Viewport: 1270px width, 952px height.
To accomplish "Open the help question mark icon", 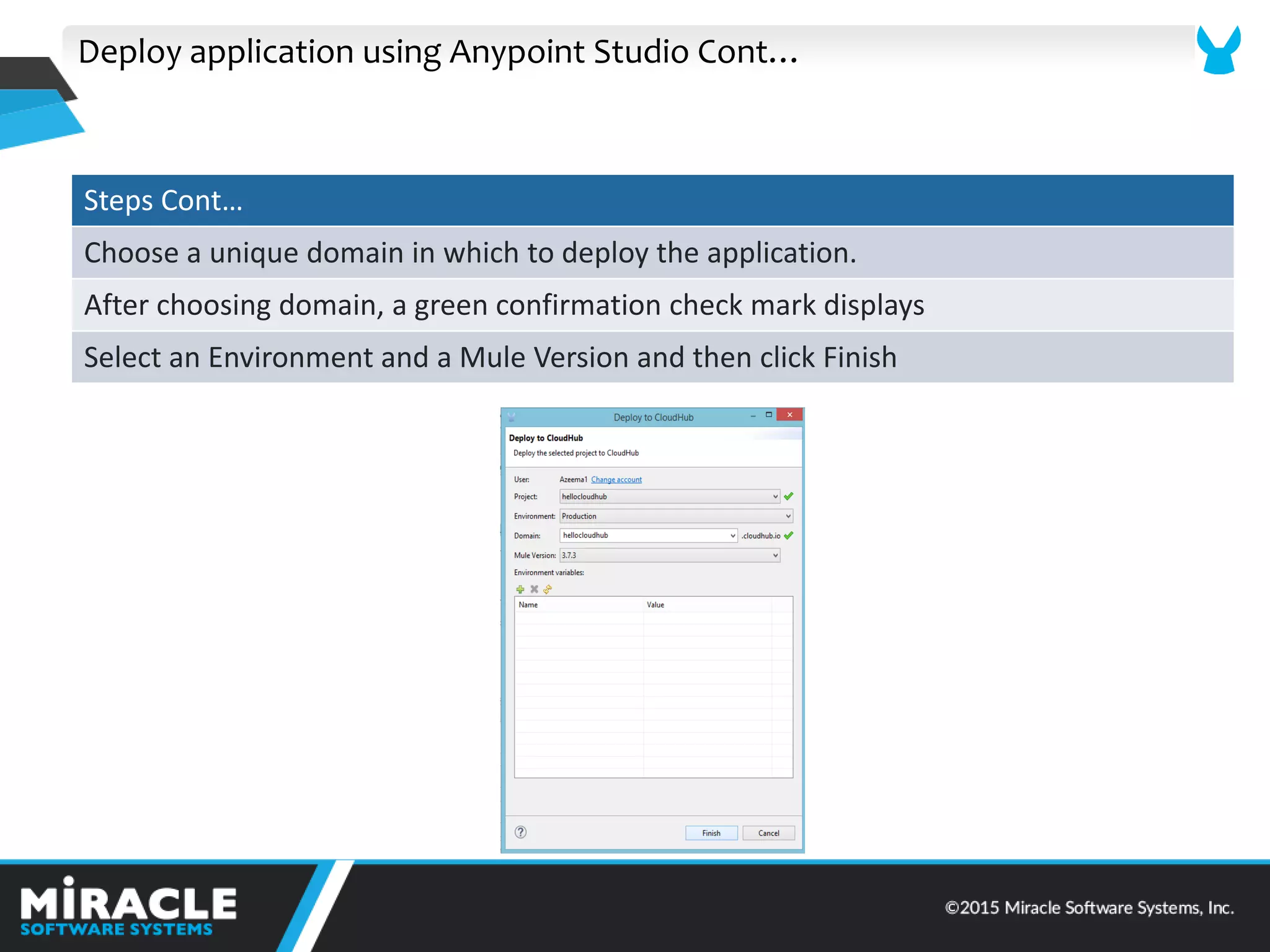I will (x=521, y=832).
